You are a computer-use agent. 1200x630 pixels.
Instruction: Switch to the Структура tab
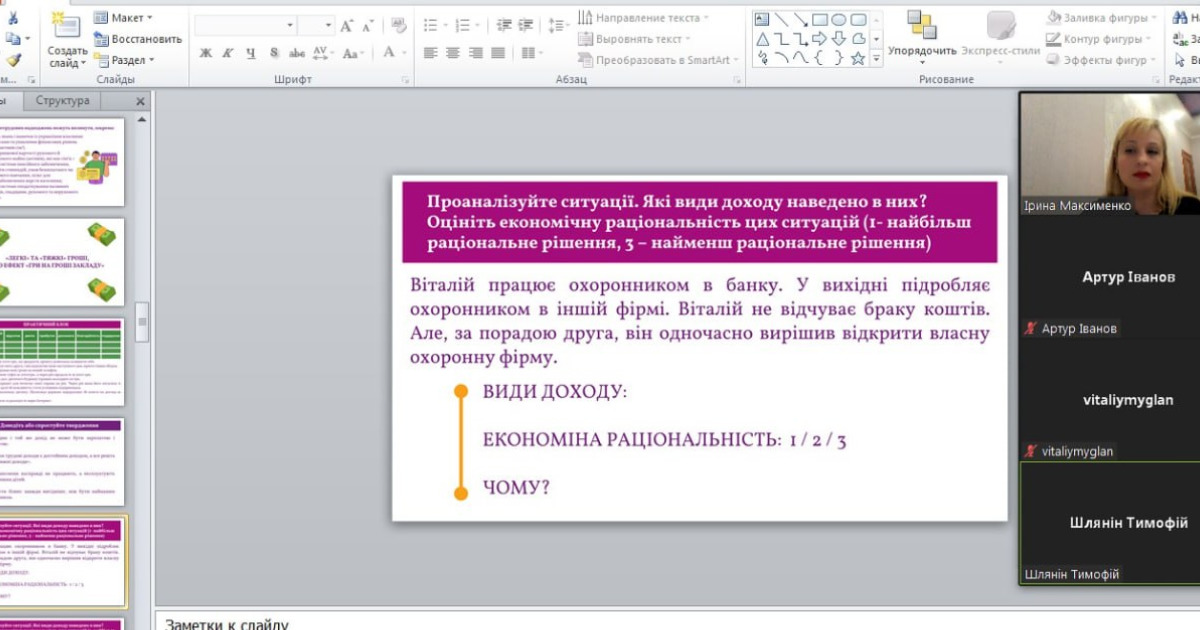click(62, 101)
